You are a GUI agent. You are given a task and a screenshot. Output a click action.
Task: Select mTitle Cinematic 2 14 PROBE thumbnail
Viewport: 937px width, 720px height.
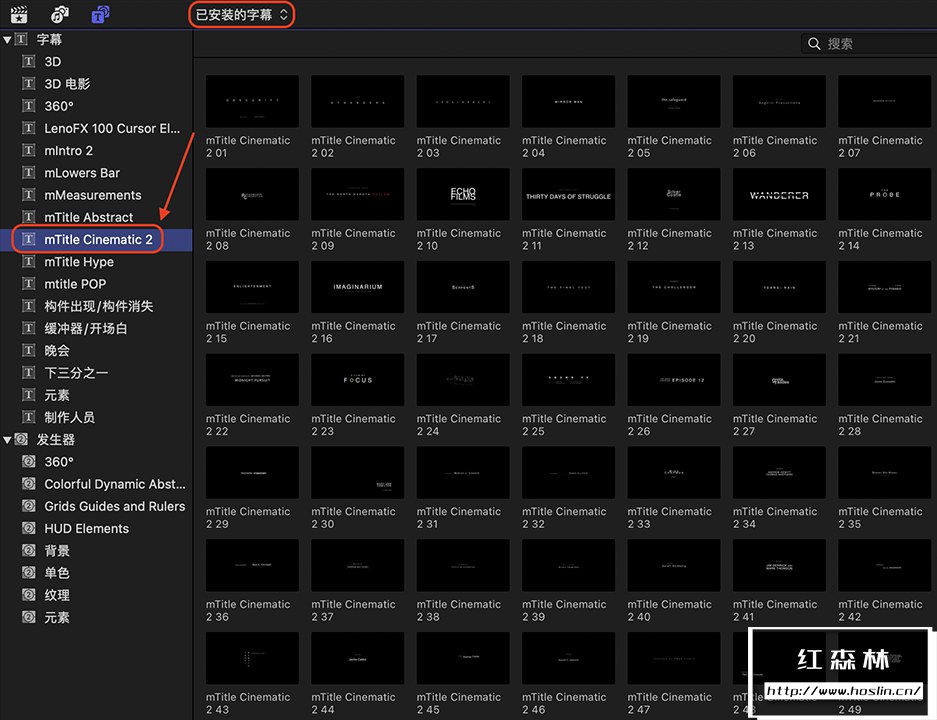tap(884, 194)
